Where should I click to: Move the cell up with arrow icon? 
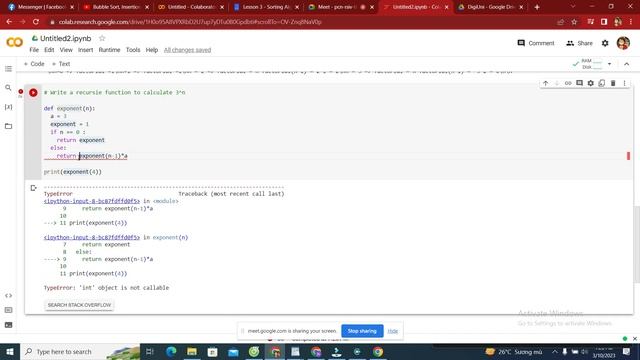tap(545, 83)
